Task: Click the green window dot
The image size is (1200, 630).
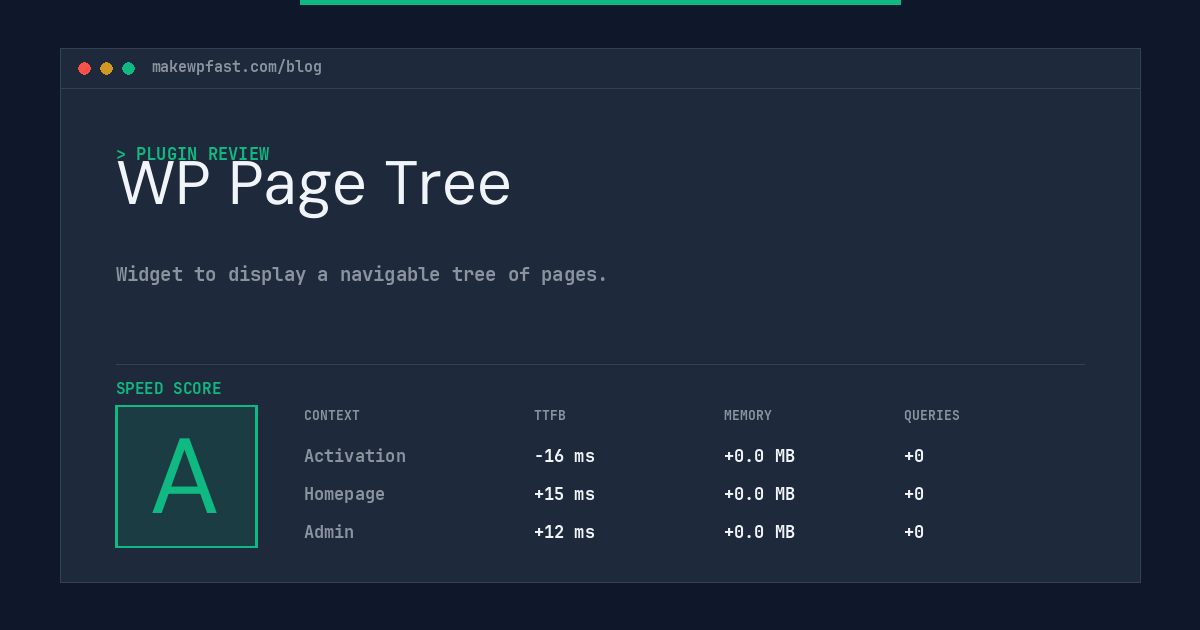Action: click(128, 68)
